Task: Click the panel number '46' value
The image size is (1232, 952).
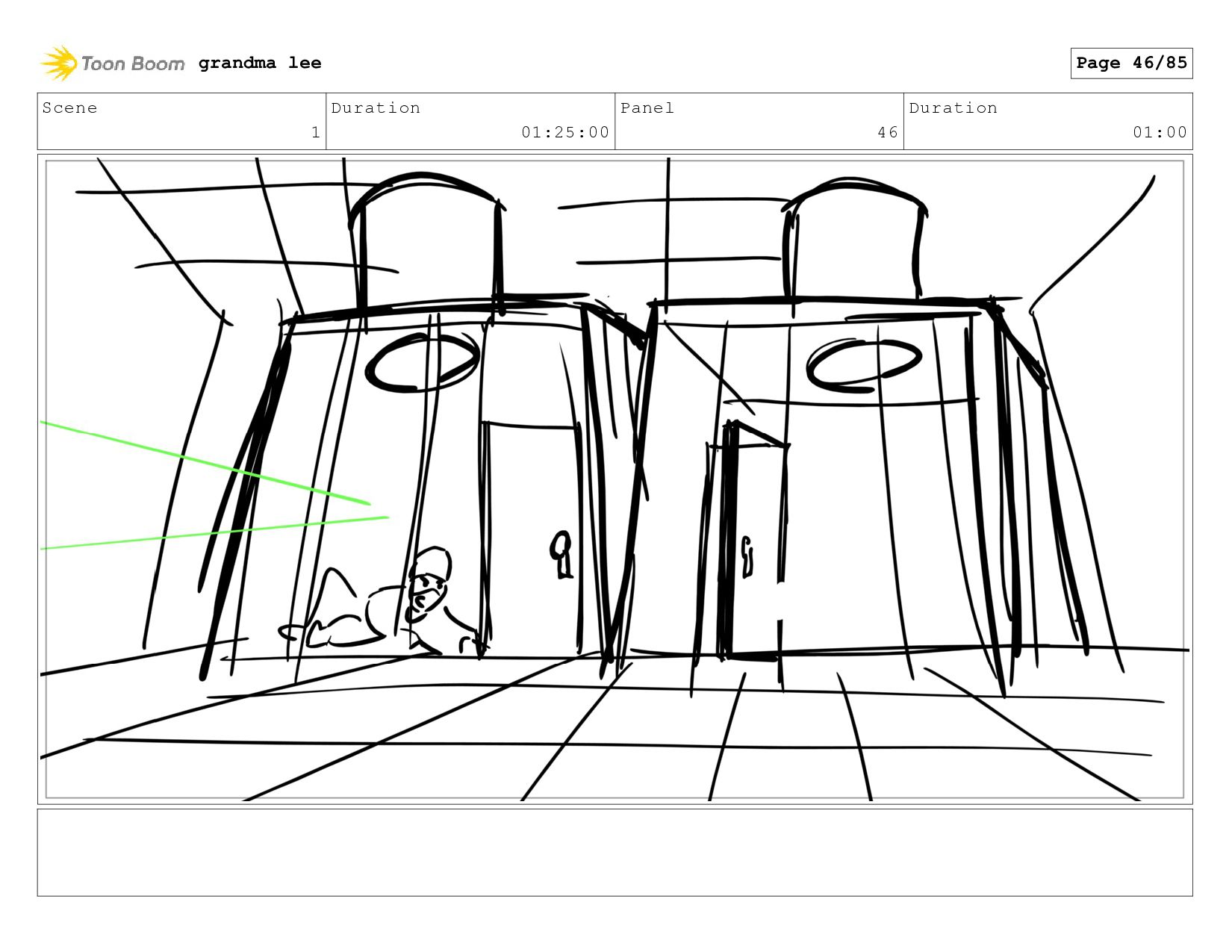Action: (x=888, y=132)
